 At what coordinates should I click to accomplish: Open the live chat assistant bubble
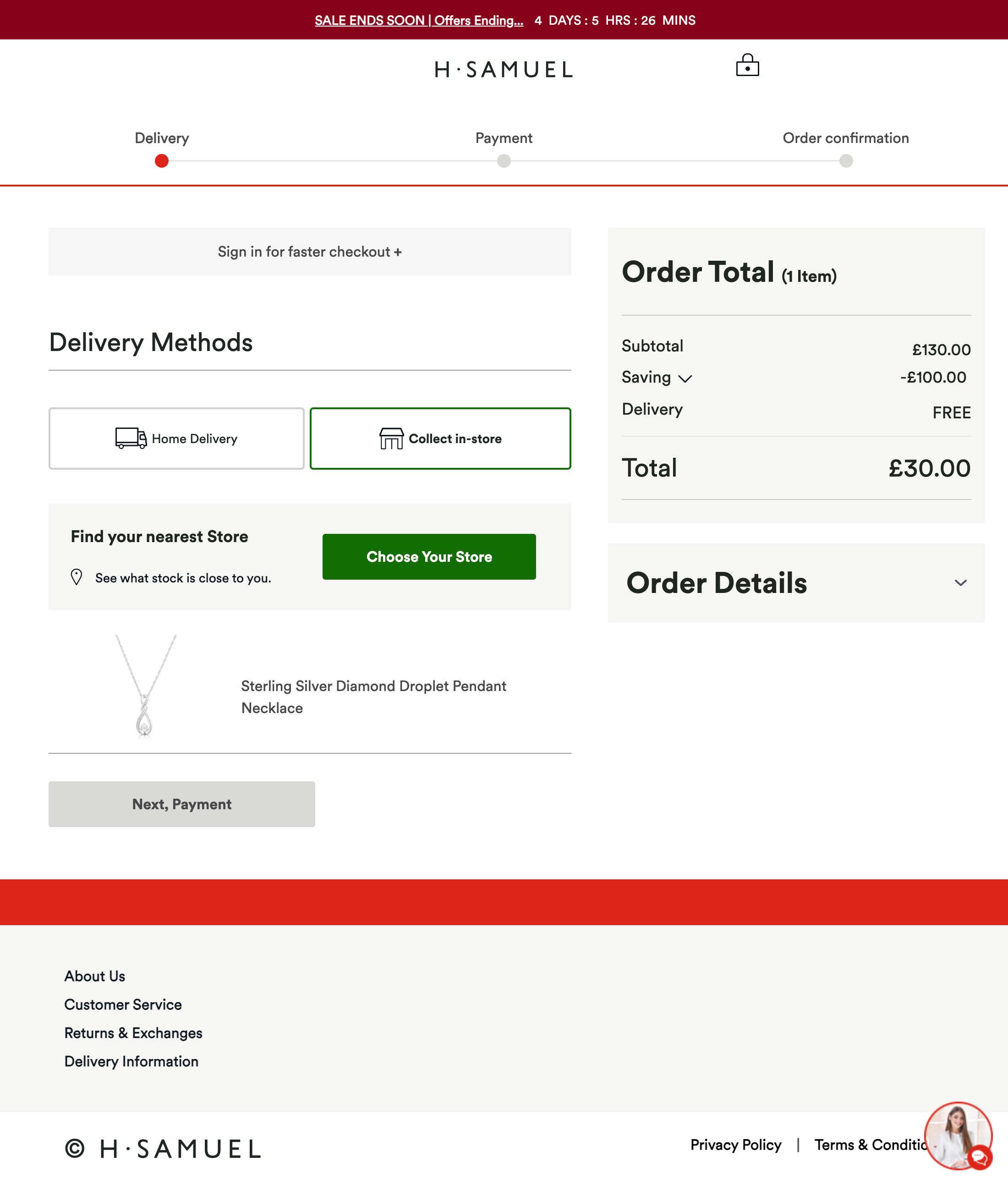pos(958,1136)
